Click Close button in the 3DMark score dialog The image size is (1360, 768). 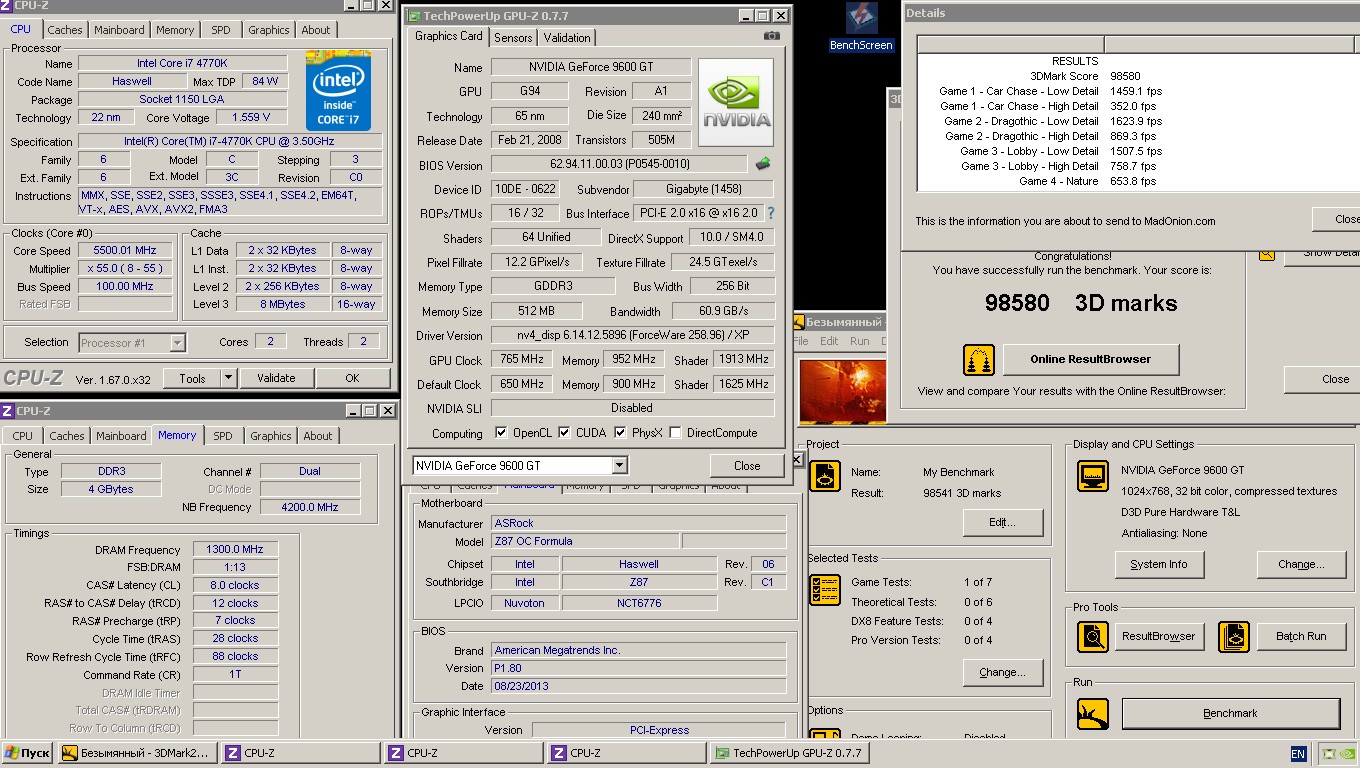coord(1324,379)
